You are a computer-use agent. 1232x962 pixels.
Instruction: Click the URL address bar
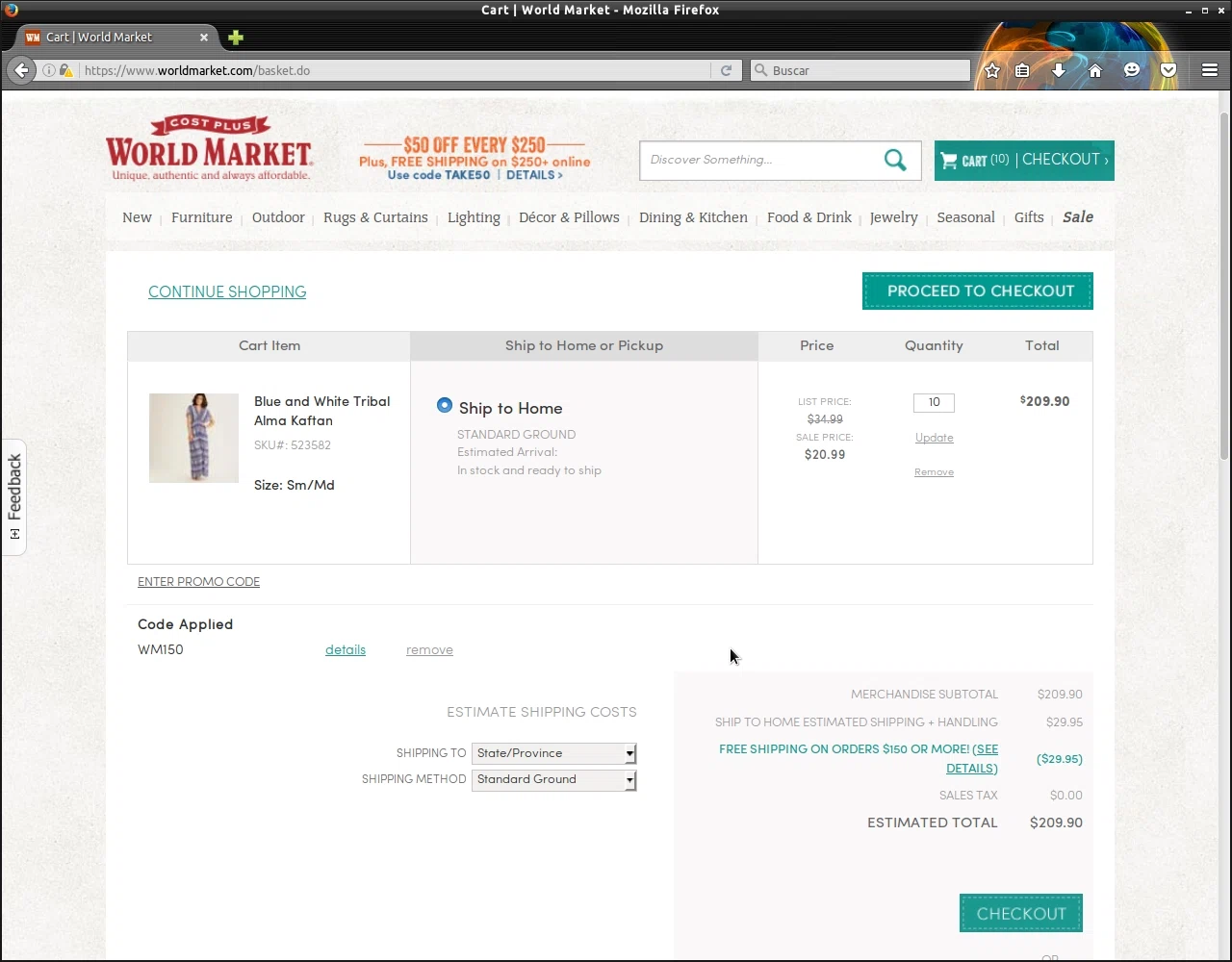[395, 70]
